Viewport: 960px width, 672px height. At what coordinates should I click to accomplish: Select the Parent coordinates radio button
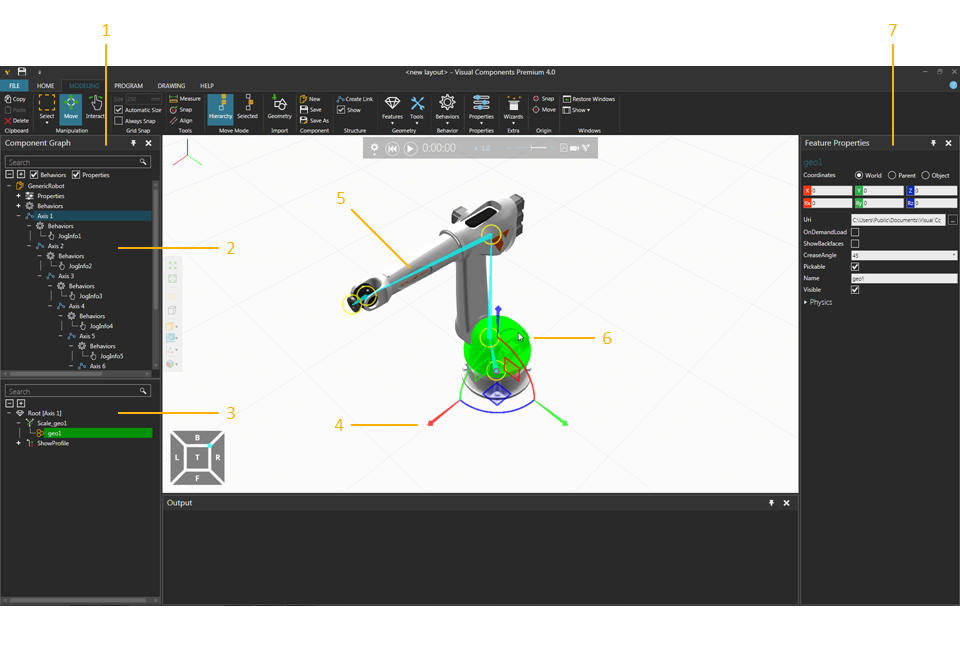[893, 175]
